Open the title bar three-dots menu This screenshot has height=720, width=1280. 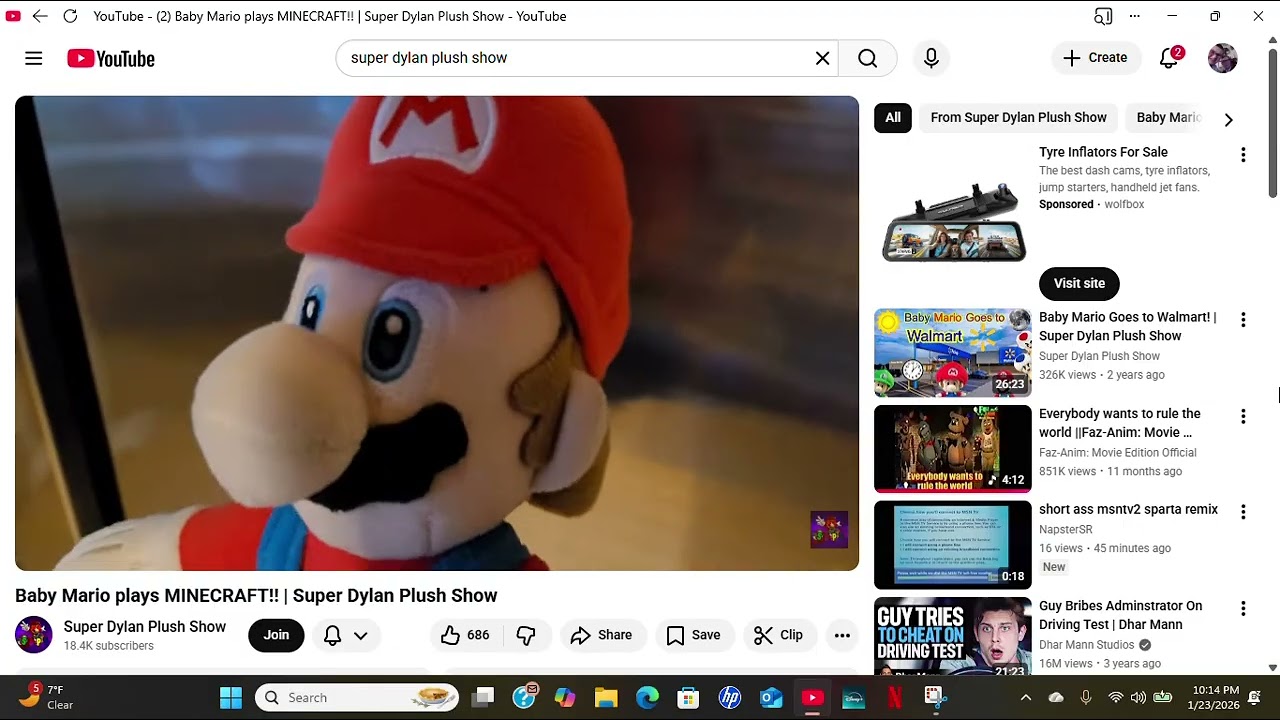(1135, 16)
